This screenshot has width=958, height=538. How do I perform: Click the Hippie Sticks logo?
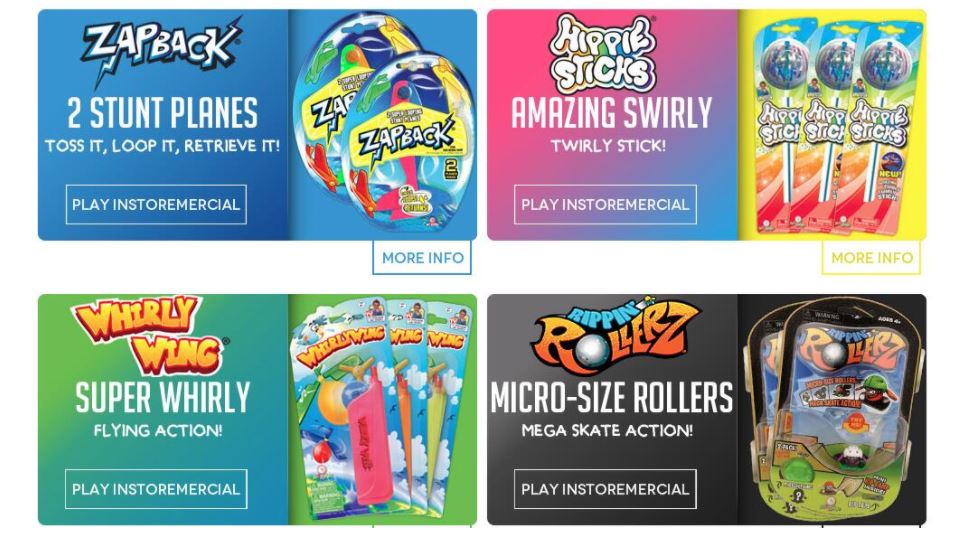pos(602,56)
